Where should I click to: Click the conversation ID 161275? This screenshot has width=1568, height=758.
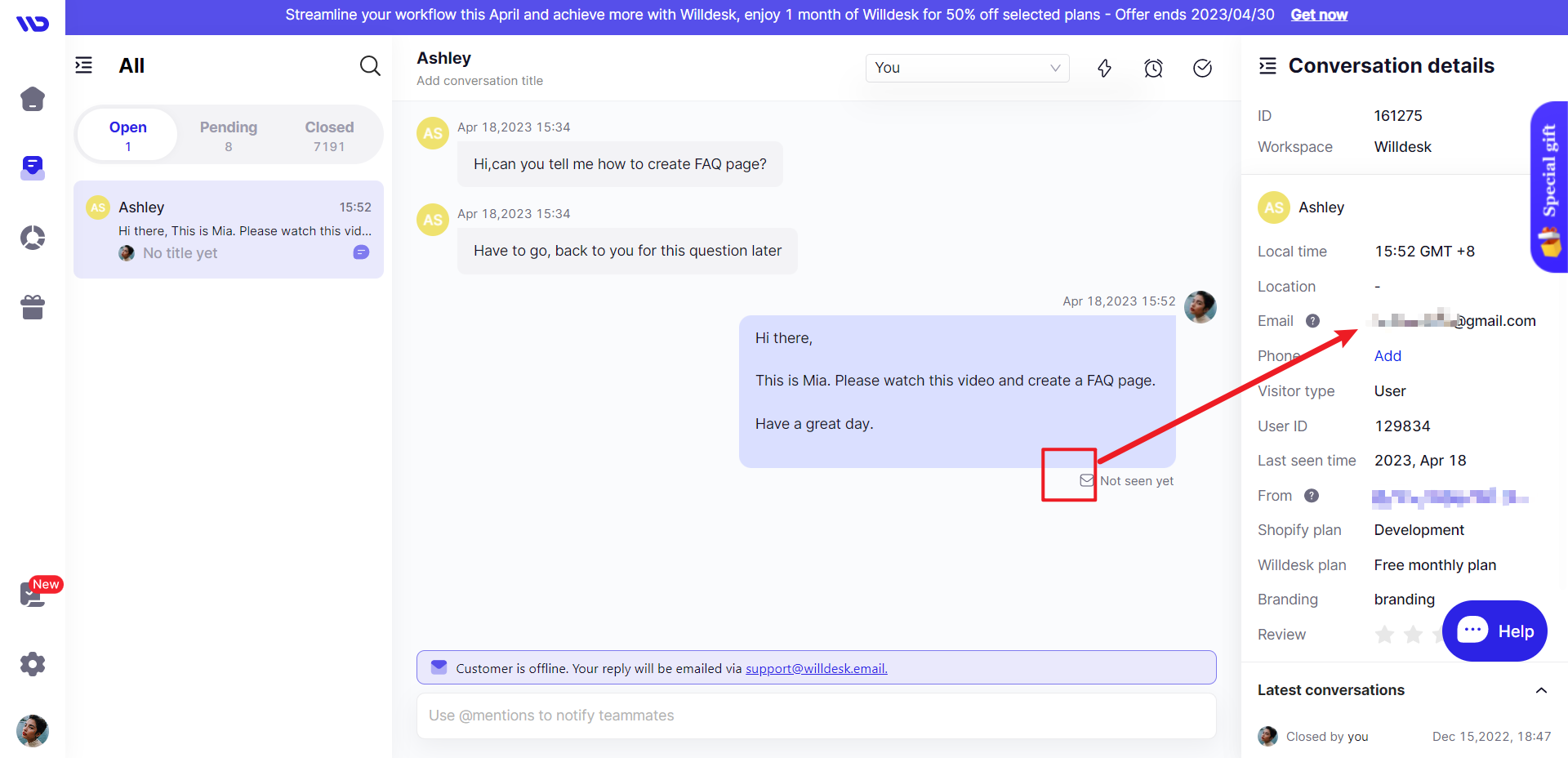tap(1398, 116)
